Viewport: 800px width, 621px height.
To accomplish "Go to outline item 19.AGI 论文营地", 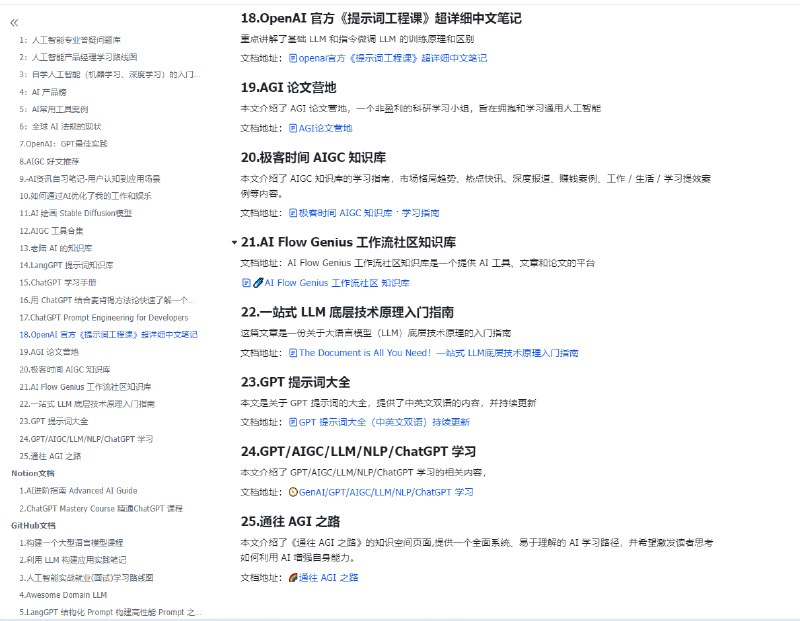I will [x=49, y=352].
